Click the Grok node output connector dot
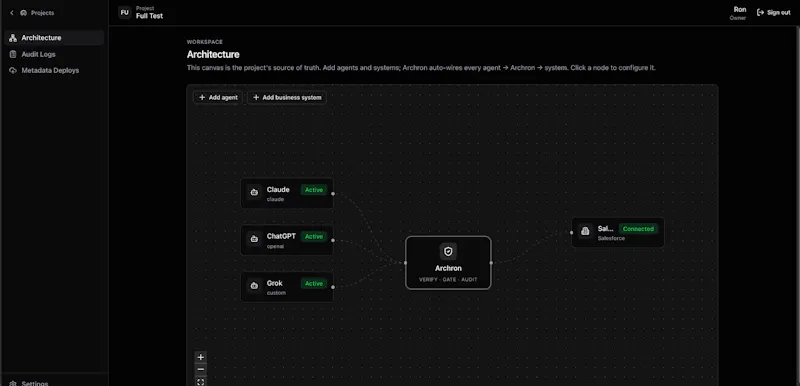800x386 pixels. pyautogui.click(x=333, y=287)
